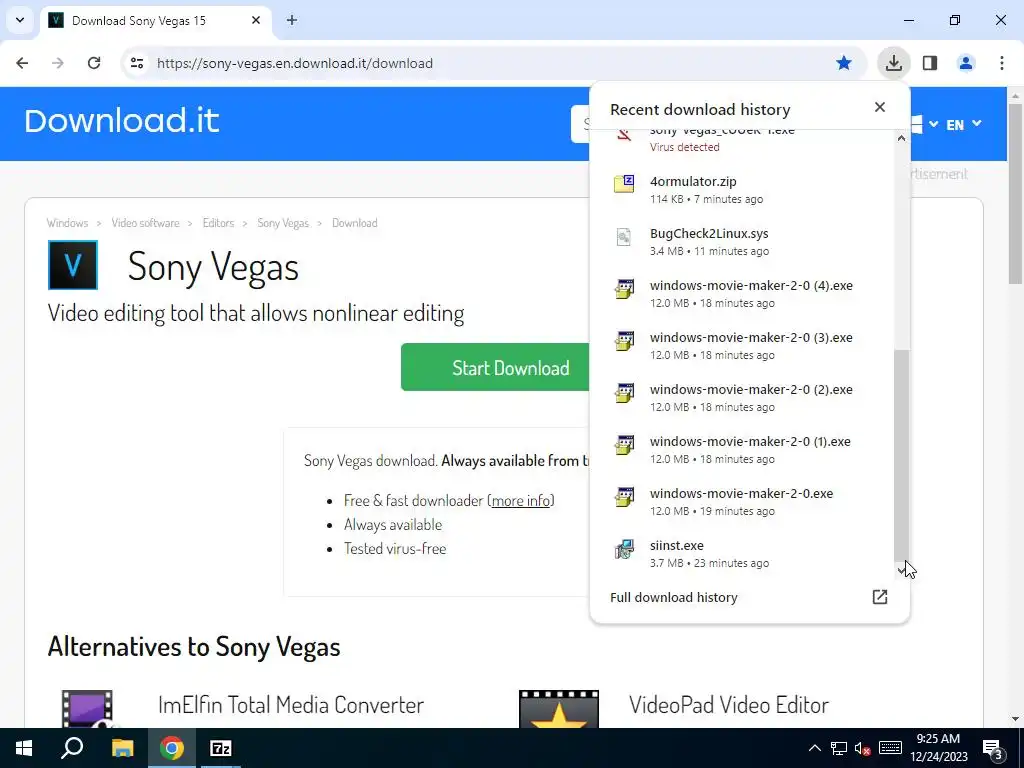Close the Download Sony Vegas 15 tab
The image size is (1024, 768).
[256, 20]
